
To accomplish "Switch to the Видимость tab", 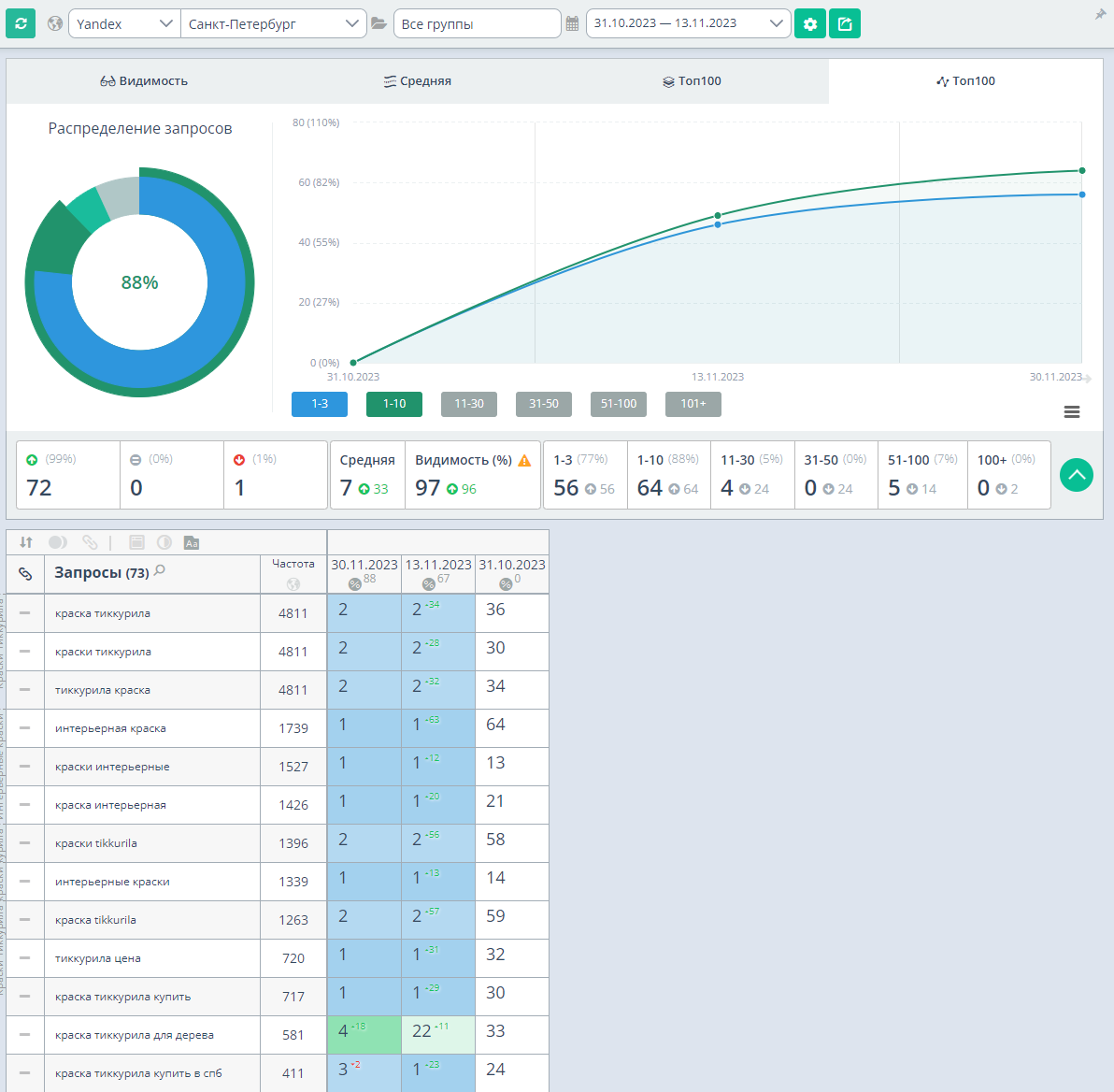I will (x=144, y=81).
